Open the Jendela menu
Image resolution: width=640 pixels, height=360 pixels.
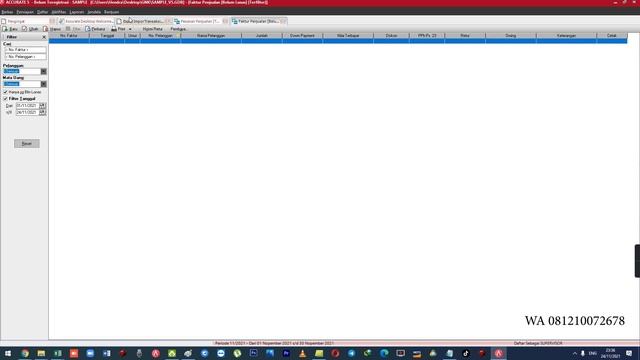point(94,12)
